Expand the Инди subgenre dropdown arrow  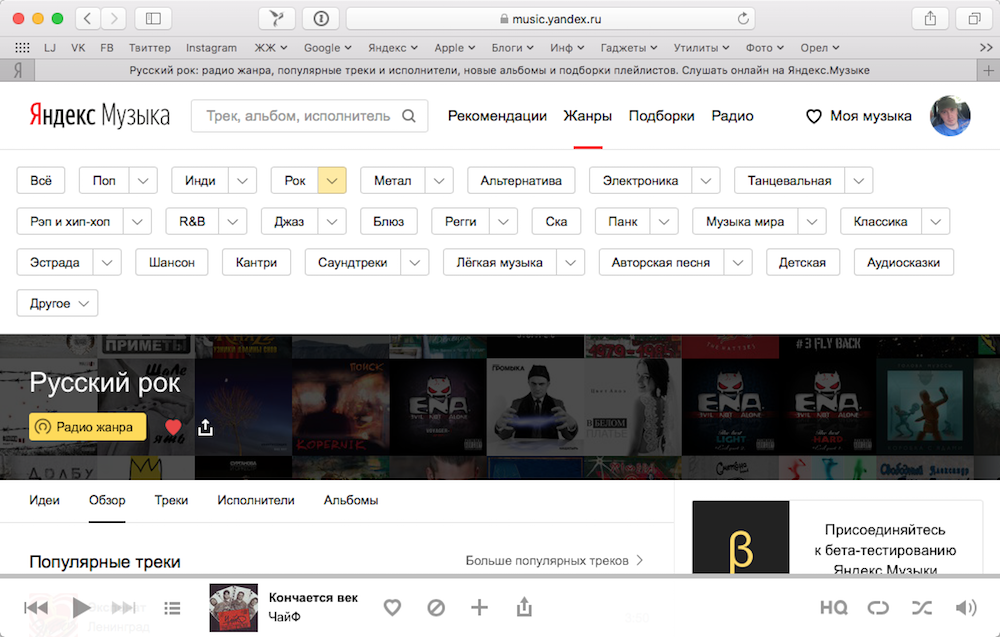(242, 180)
